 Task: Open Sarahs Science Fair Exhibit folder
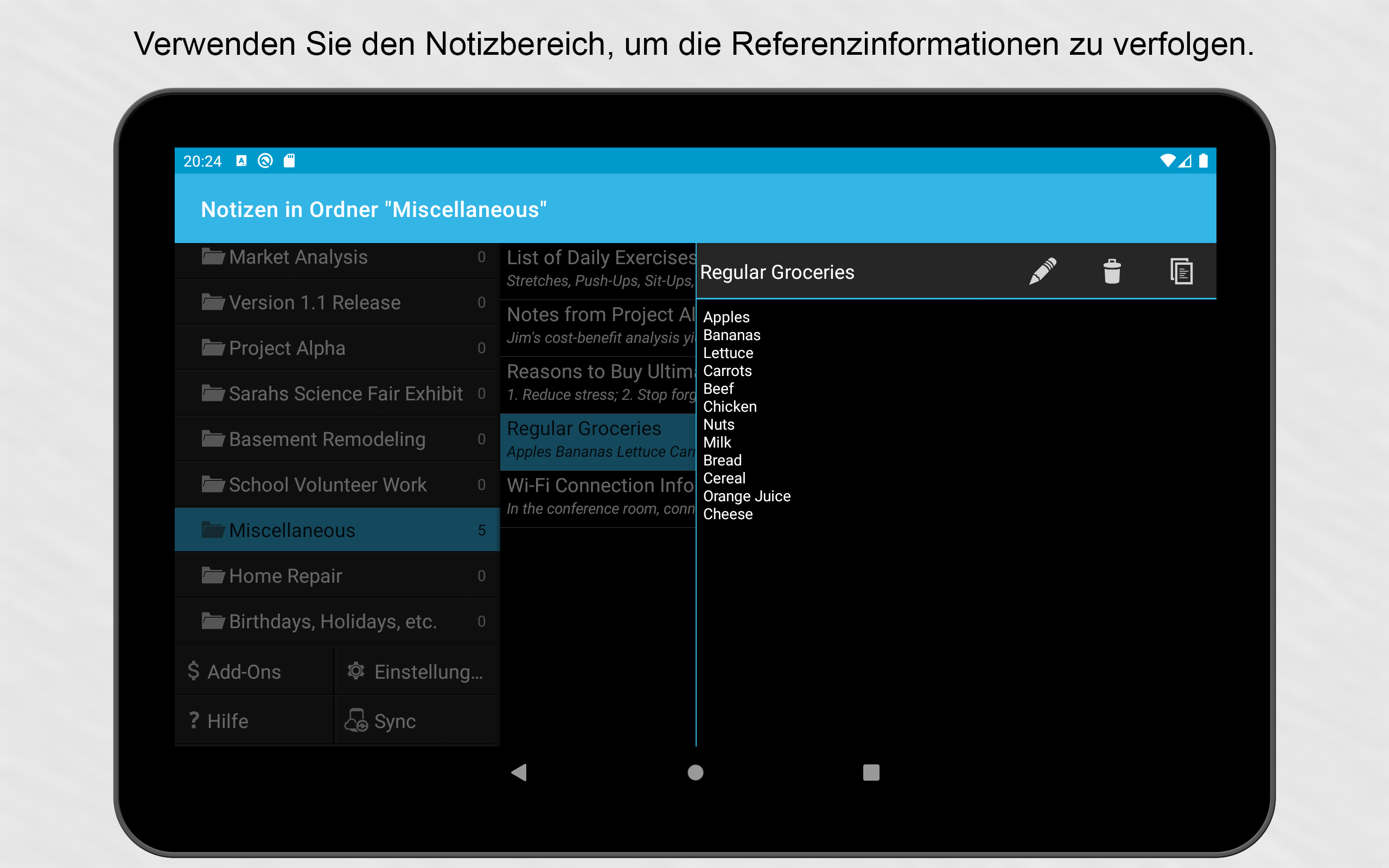[337, 393]
